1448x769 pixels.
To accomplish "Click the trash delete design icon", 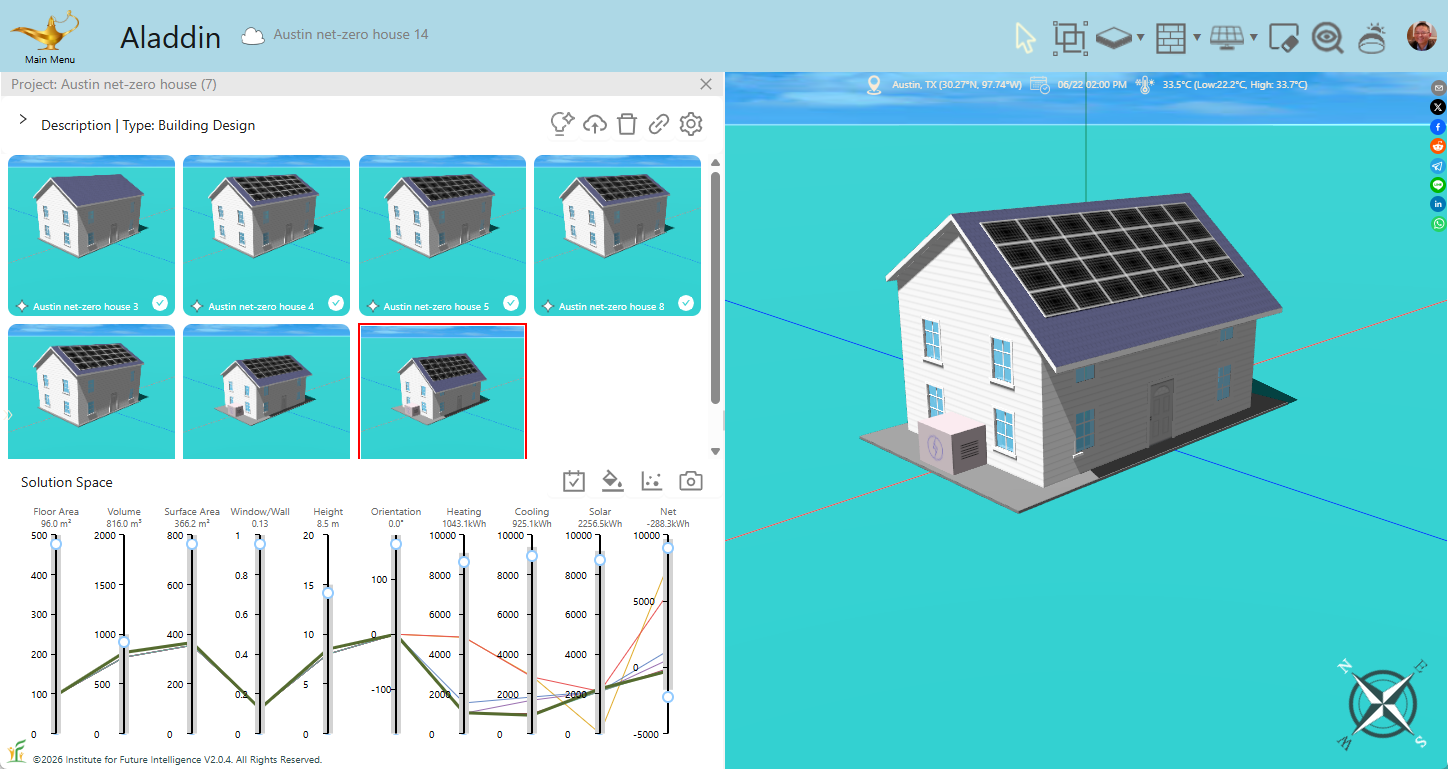I will coord(627,124).
